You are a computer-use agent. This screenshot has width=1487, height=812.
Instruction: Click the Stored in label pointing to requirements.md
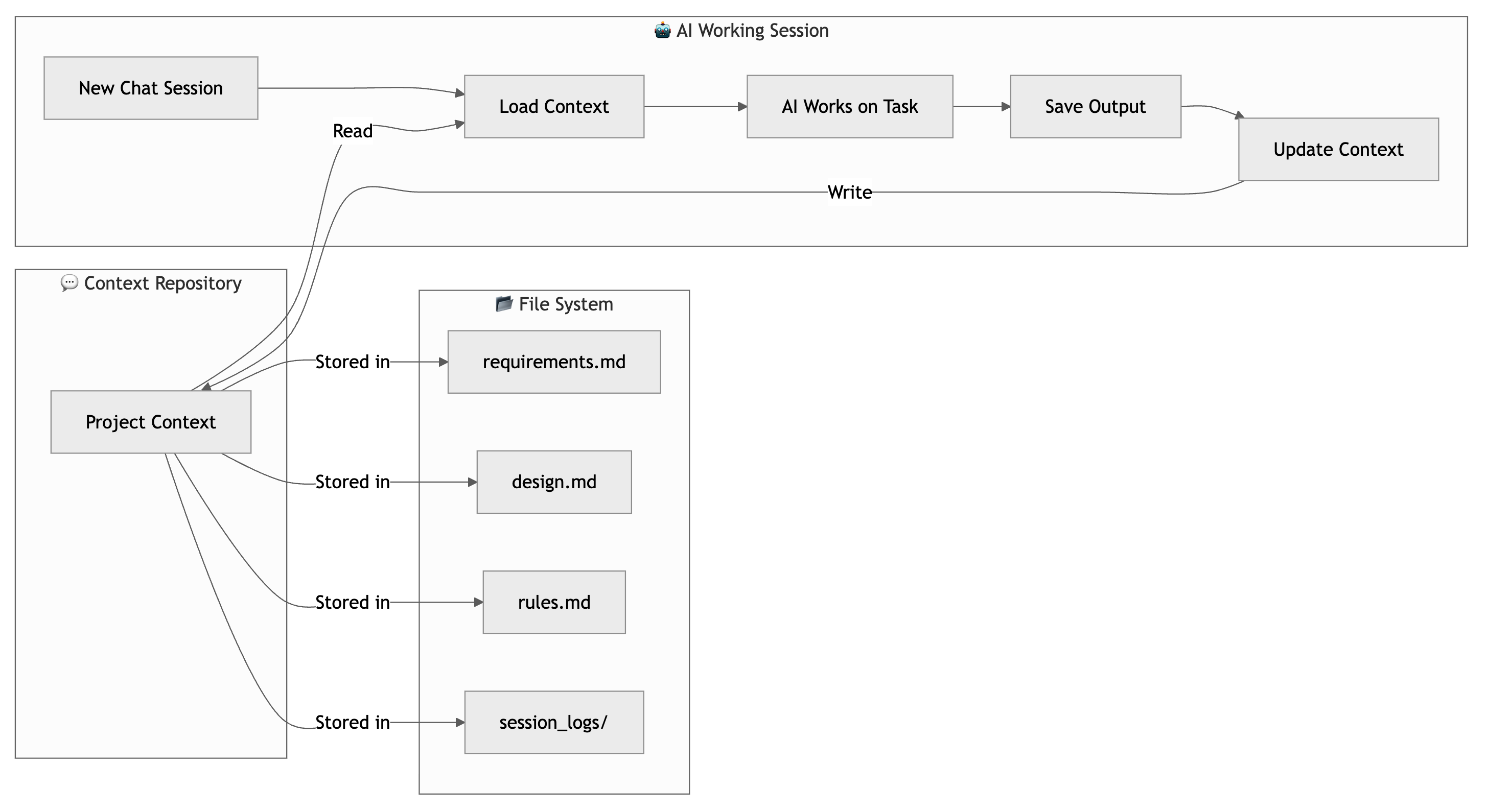click(352, 362)
